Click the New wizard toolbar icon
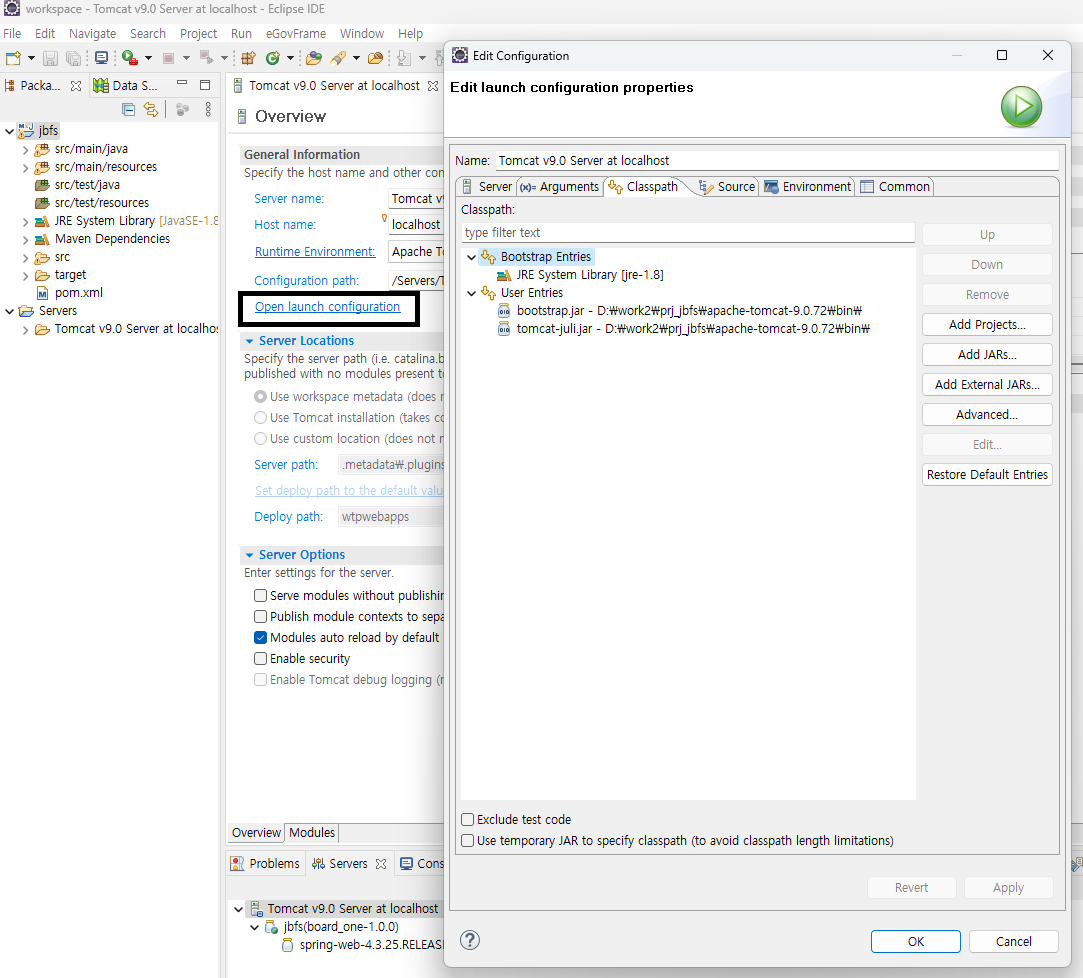1083x978 pixels. click(x=12, y=58)
